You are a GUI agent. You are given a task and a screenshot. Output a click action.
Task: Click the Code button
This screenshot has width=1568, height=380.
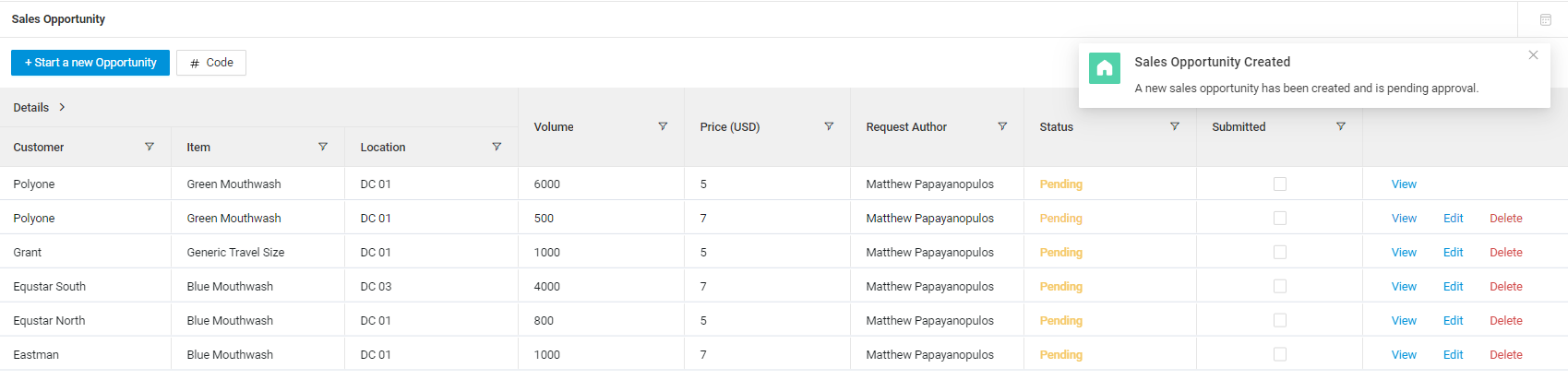(211, 63)
